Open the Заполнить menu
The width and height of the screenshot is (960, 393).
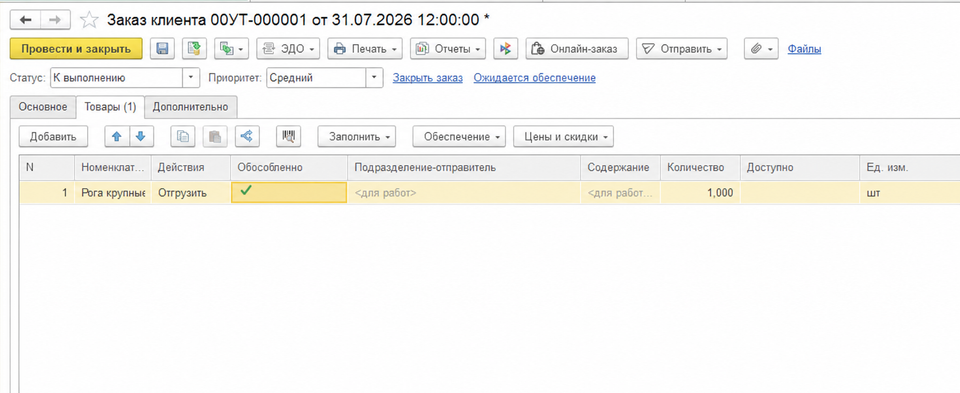[x=356, y=137]
